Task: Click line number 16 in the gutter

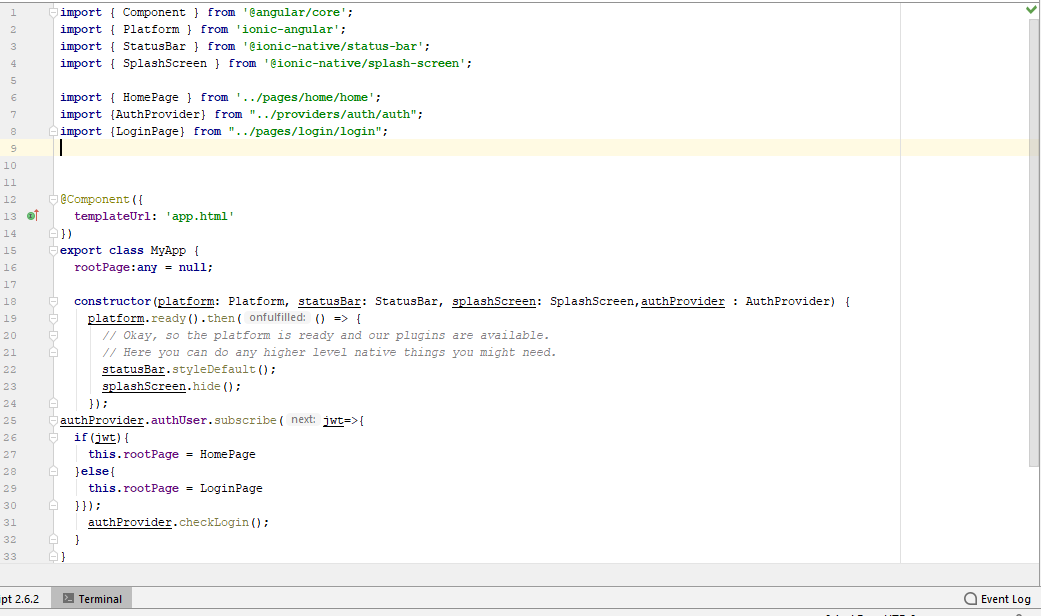Action: pyautogui.click(x=11, y=266)
